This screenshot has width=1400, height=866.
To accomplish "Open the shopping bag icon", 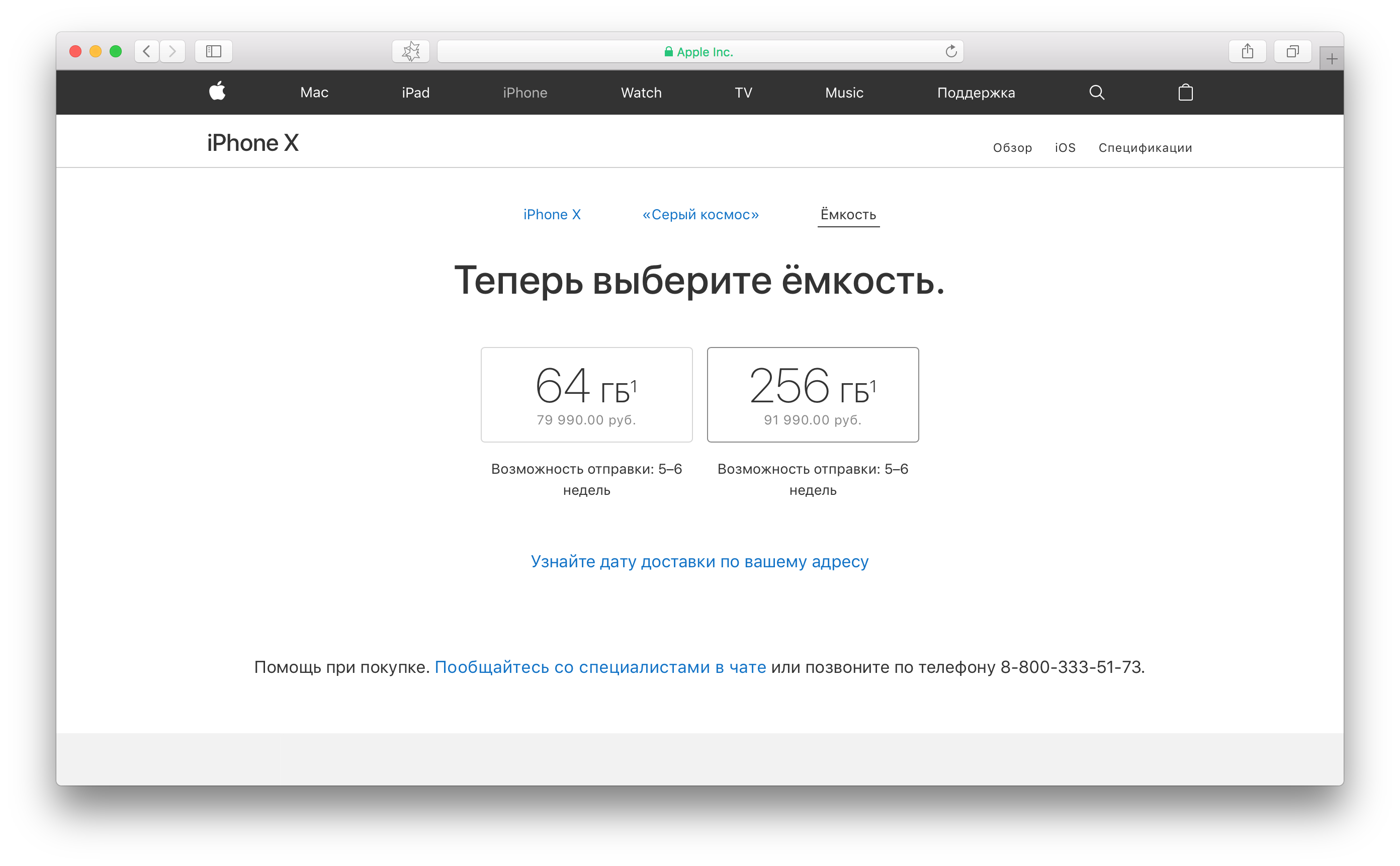I will click(1185, 93).
